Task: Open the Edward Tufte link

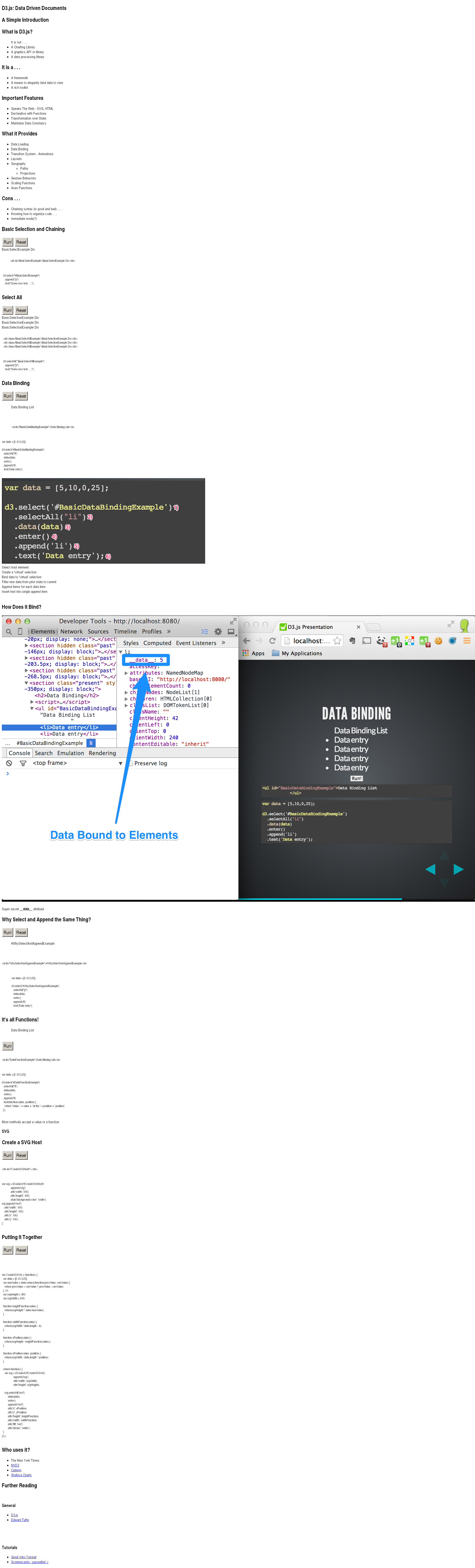Action: pyautogui.click(x=20, y=1520)
